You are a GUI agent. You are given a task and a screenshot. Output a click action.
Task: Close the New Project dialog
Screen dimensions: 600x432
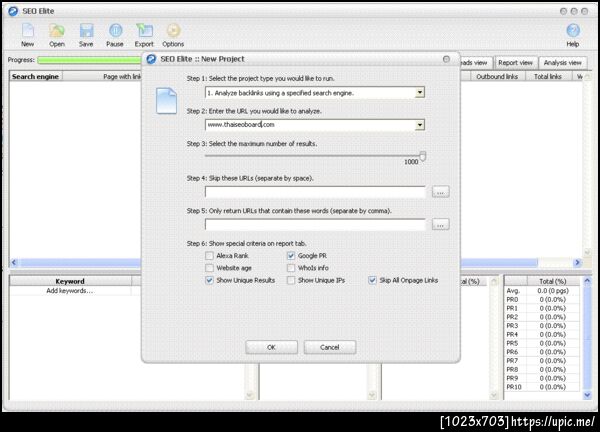tap(446, 59)
